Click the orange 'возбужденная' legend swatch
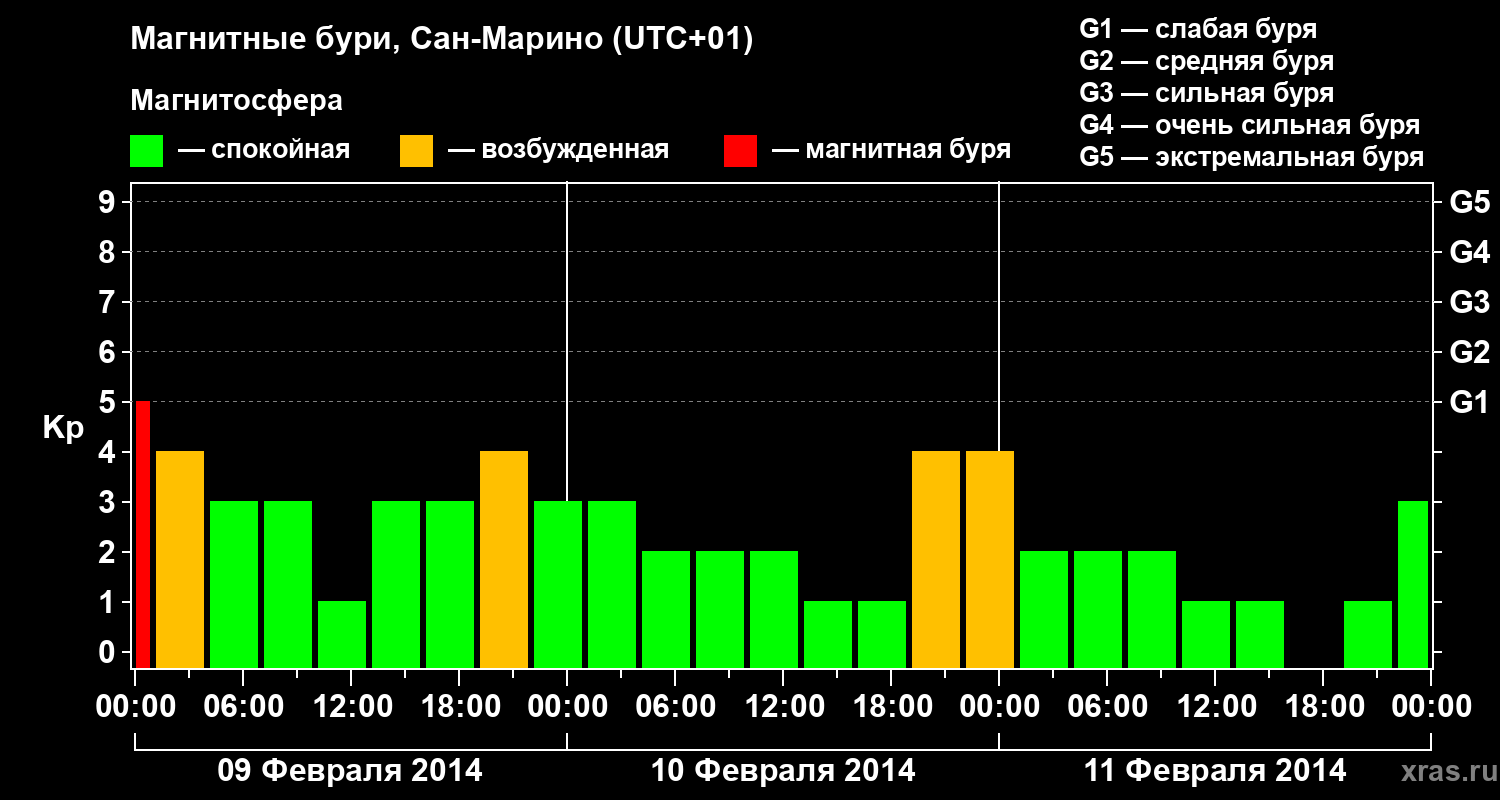 [x=416, y=151]
